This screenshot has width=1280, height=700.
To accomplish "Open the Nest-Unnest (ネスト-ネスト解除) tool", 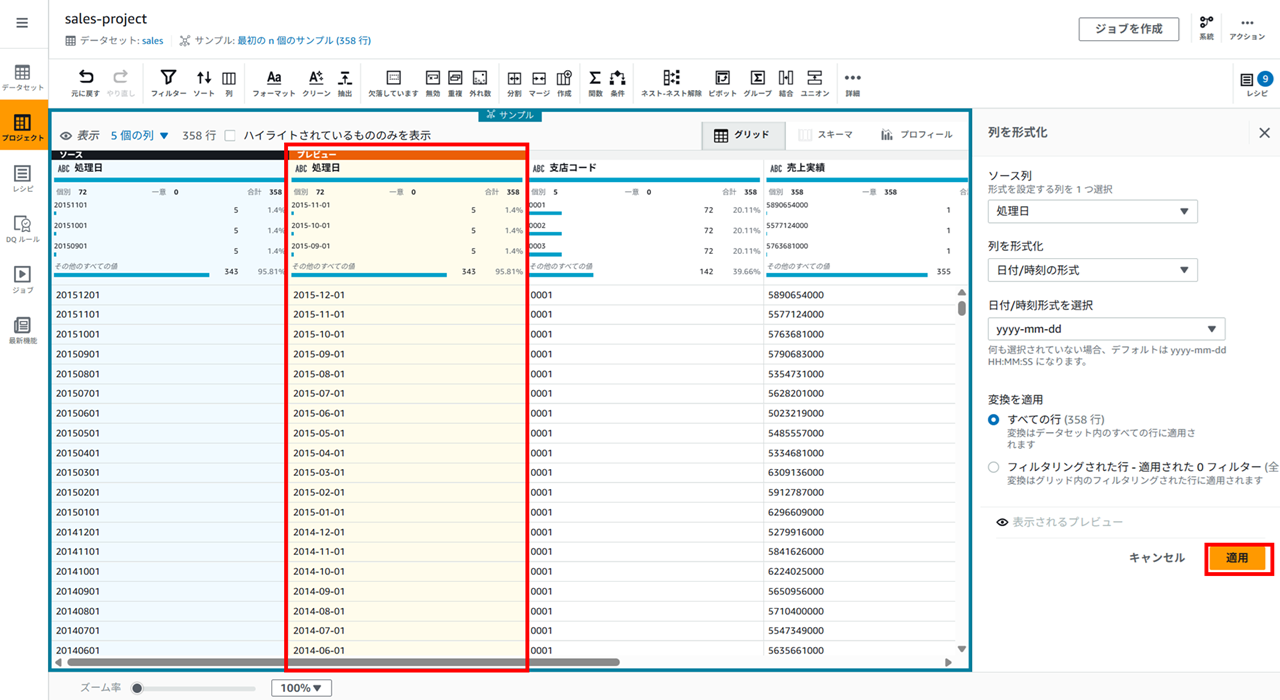I will pyautogui.click(x=671, y=82).
